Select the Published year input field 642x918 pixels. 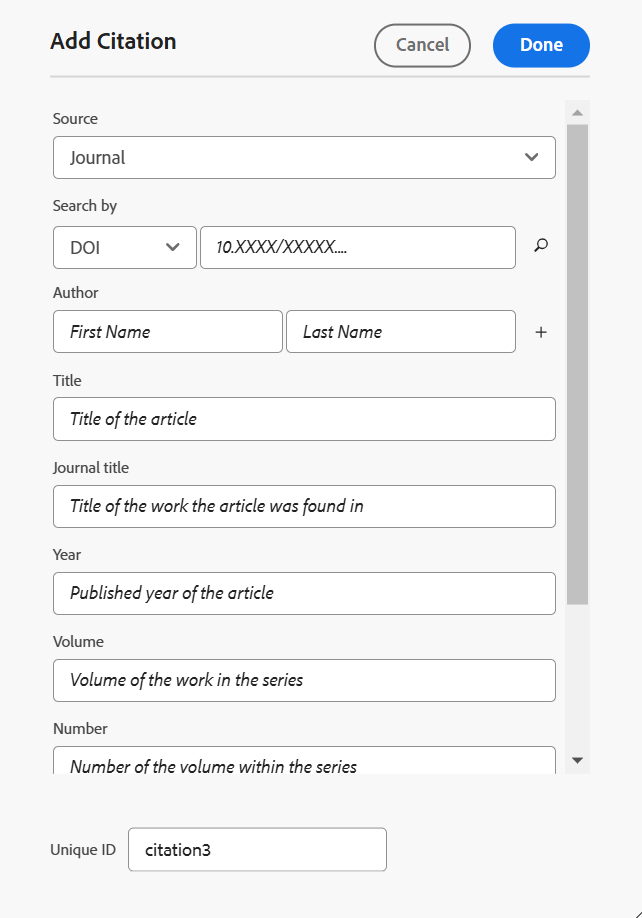coord(304,593)
